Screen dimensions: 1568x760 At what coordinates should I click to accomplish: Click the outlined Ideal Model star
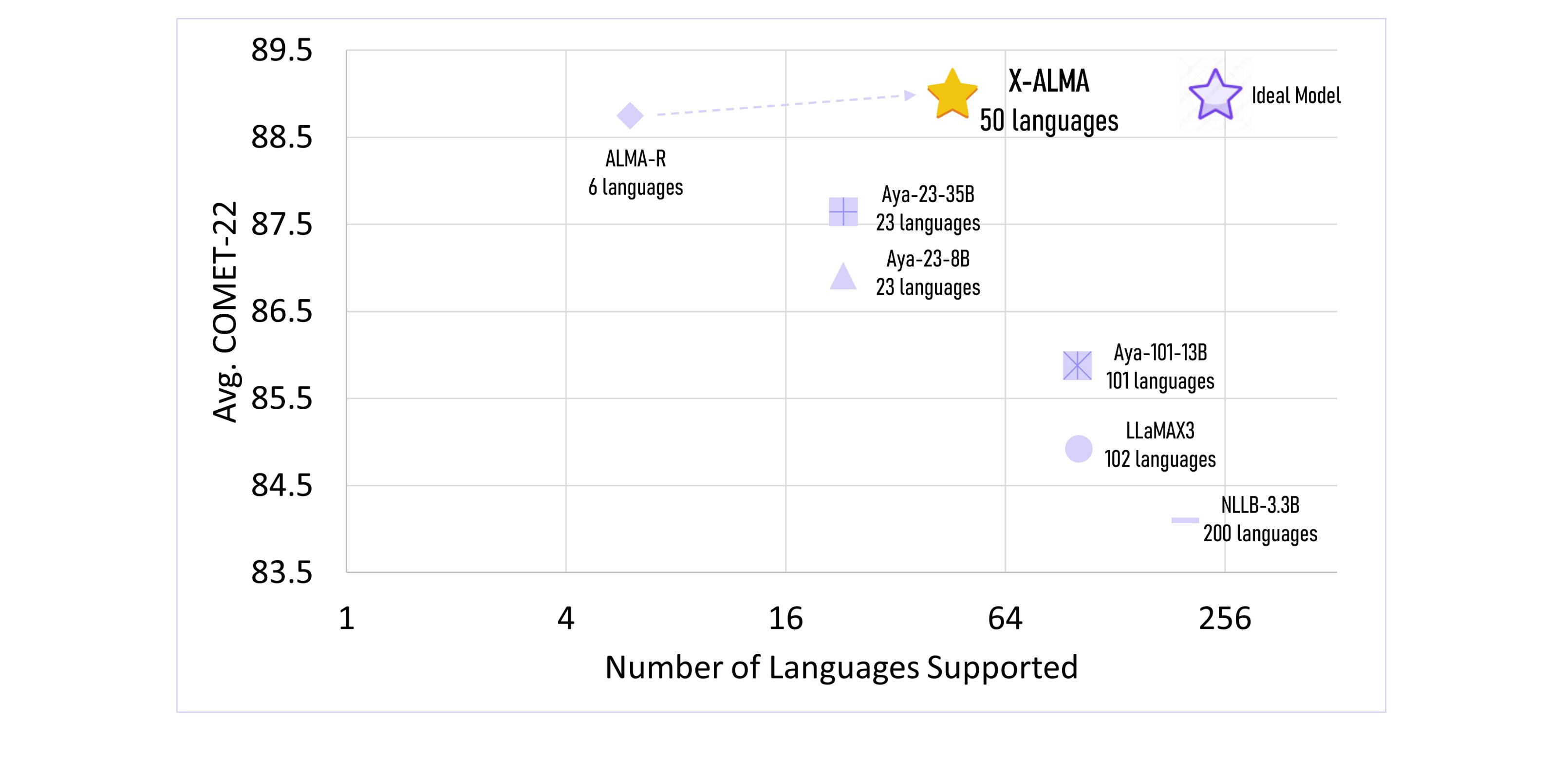click(1215, 95)
